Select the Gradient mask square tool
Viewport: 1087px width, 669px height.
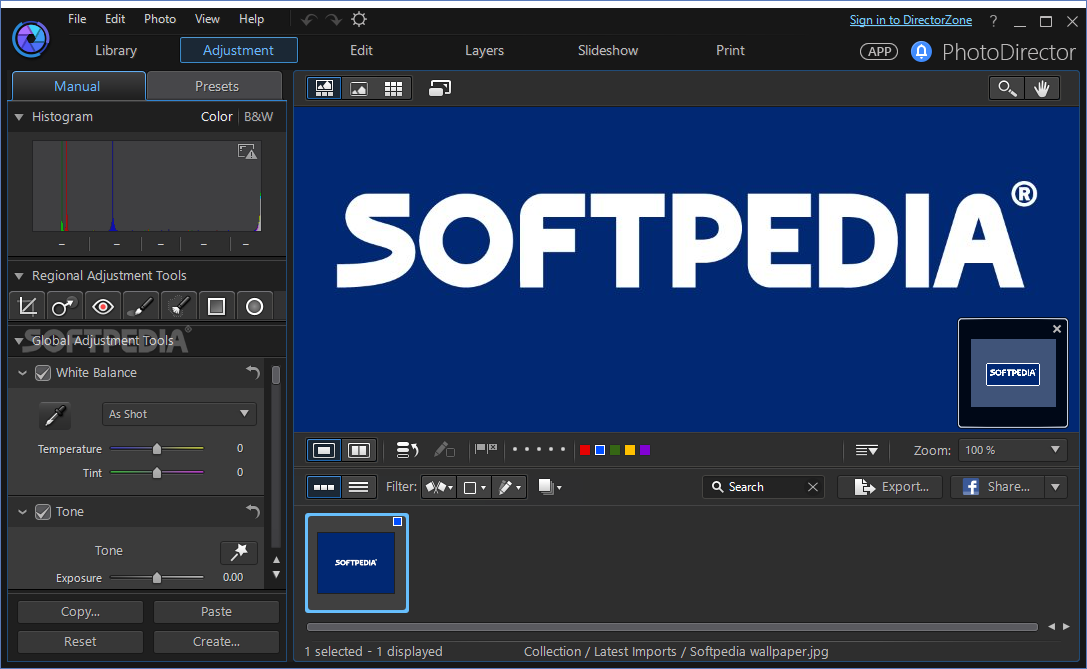pyautogui.click(x=216, y=306)
